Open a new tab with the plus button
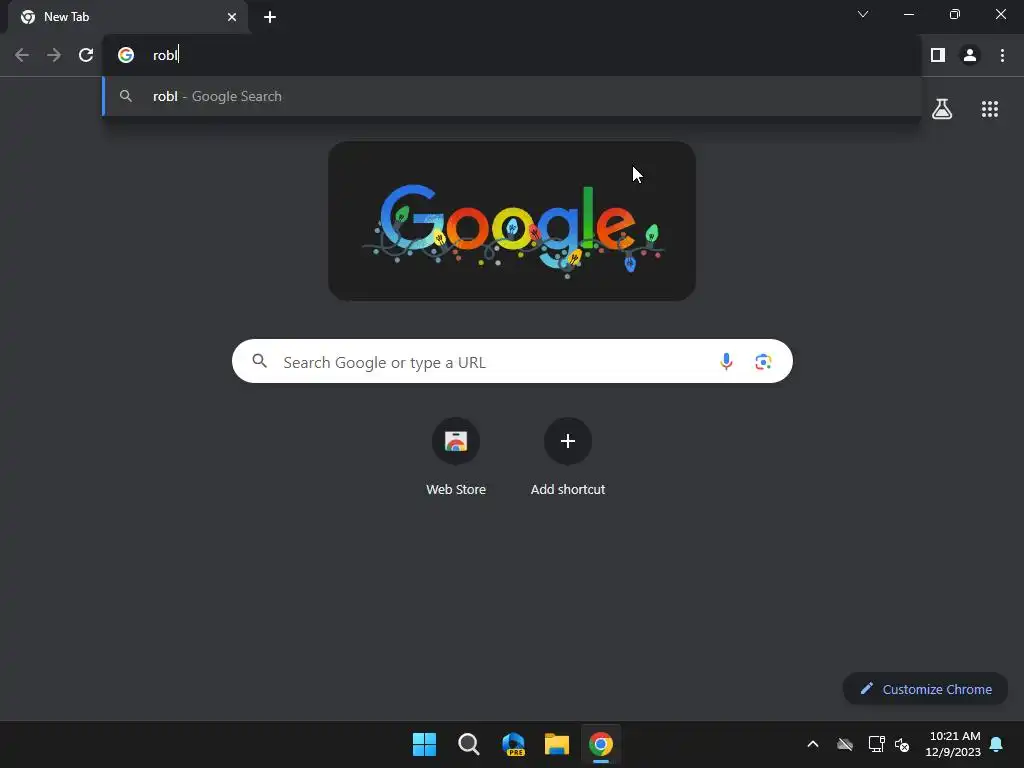Viewport: 1024px width, 768px height. 270,17
